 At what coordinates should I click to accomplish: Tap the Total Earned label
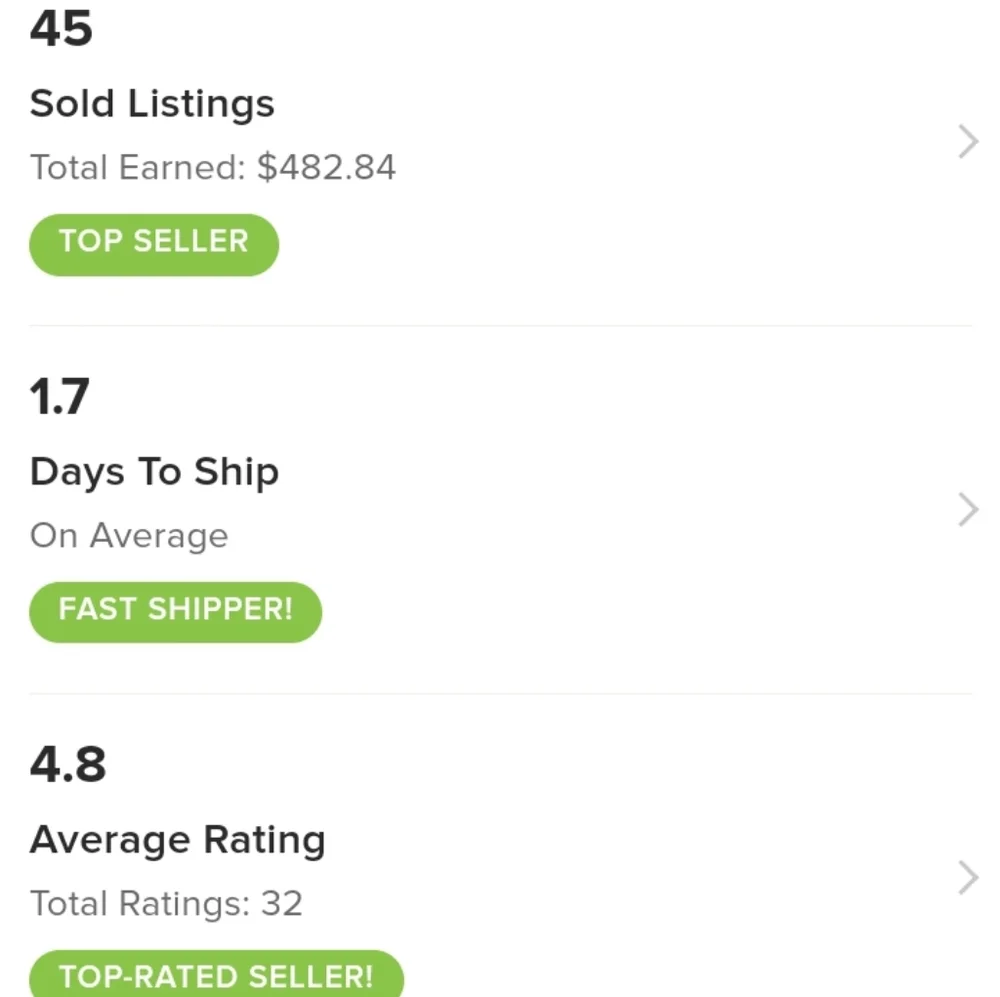point(137,167)
